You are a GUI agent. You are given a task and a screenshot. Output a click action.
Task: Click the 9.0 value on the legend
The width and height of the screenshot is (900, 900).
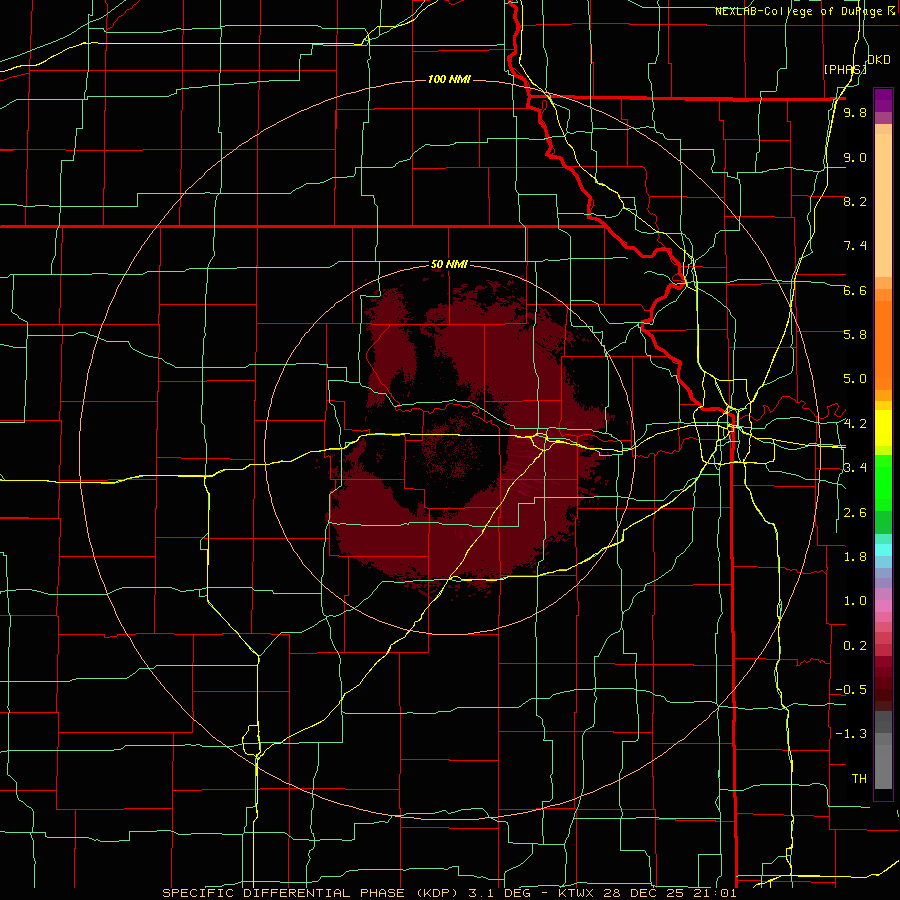(855, 157)
